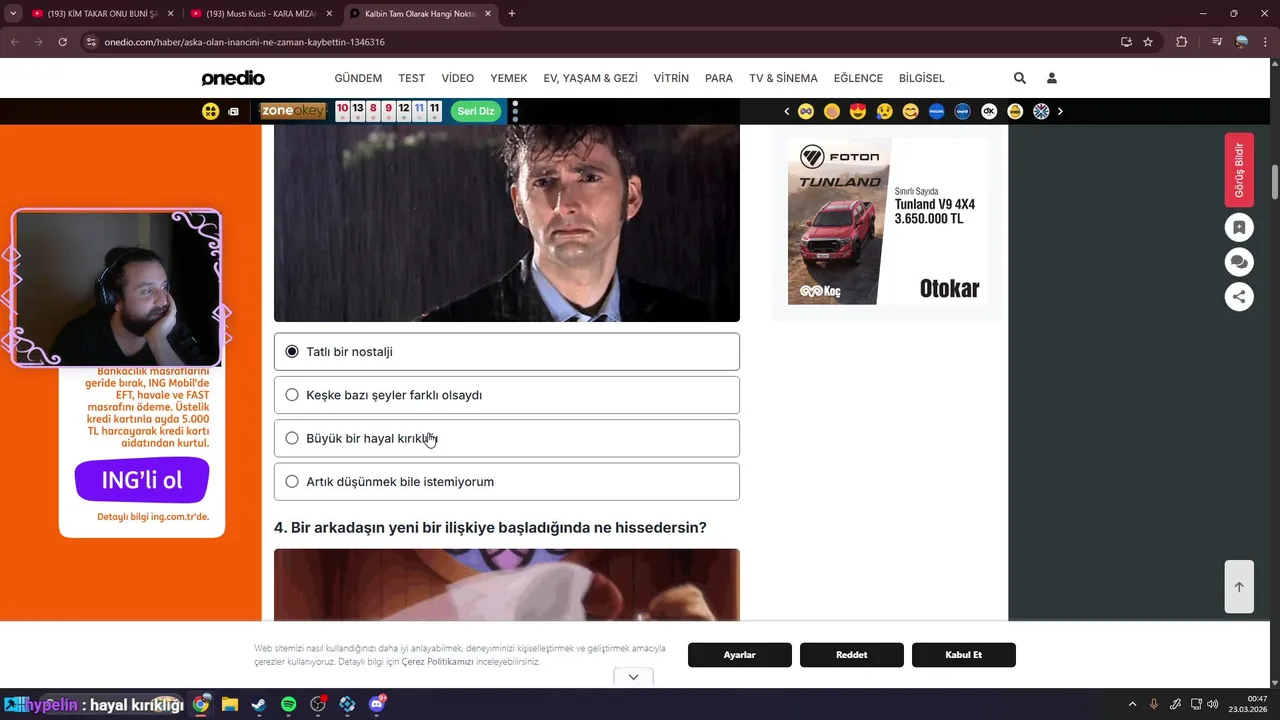Image resolution: width=1280 pixels, height=720 pixels.
Task: Open VİDEO menu
Action: (458, 78)
